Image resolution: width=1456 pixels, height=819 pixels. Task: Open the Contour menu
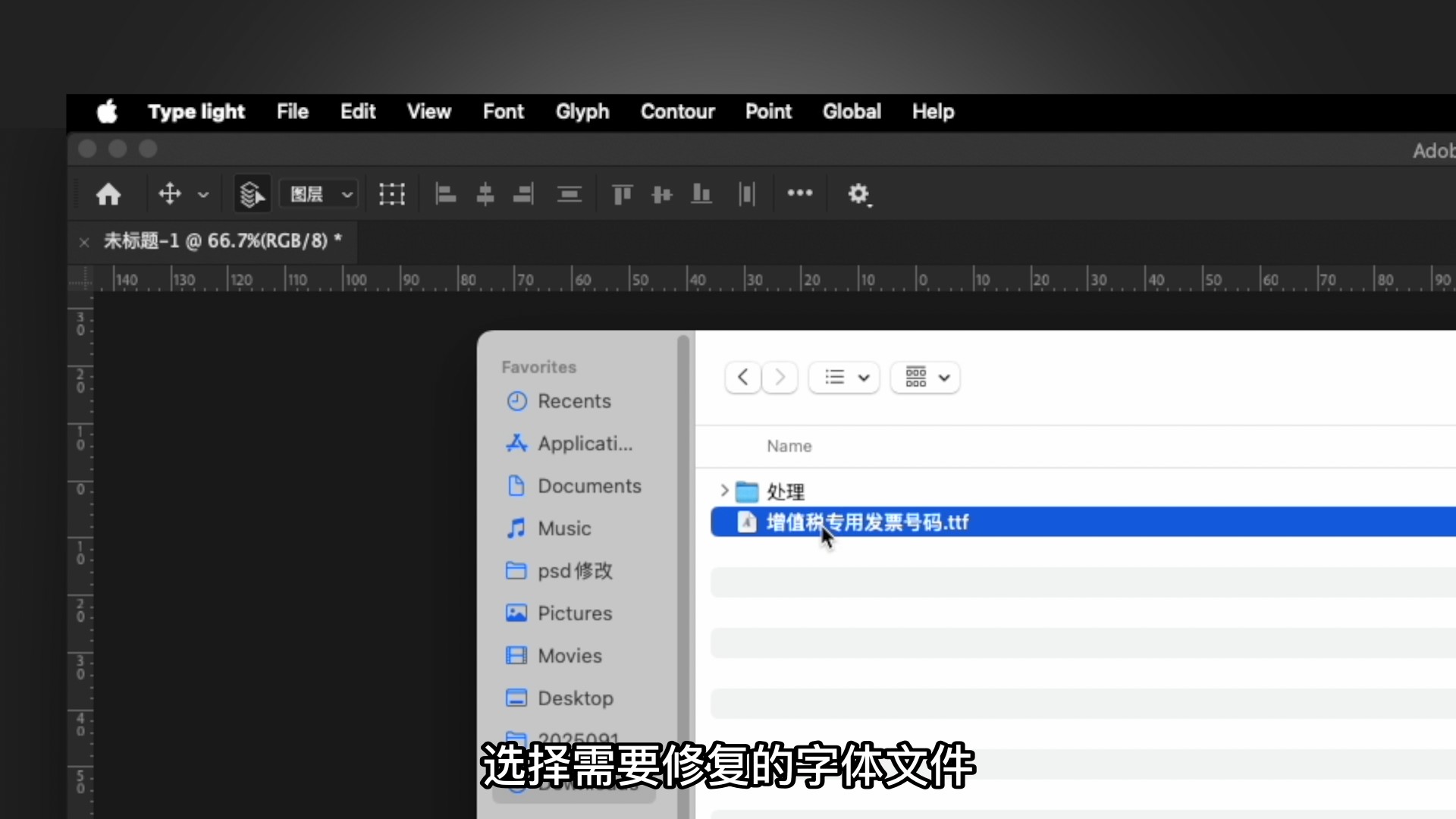pos(677,111)
